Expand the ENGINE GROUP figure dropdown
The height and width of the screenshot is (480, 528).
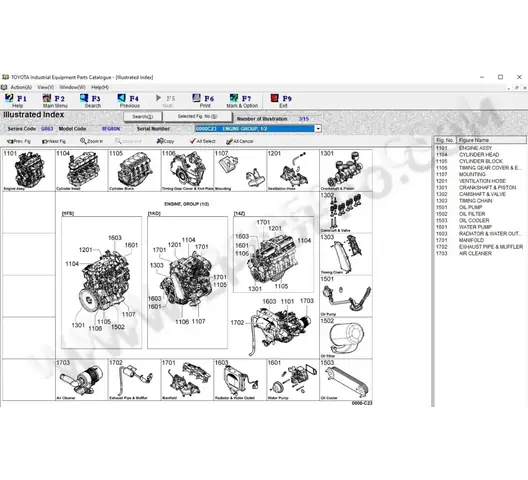(318, 129)
